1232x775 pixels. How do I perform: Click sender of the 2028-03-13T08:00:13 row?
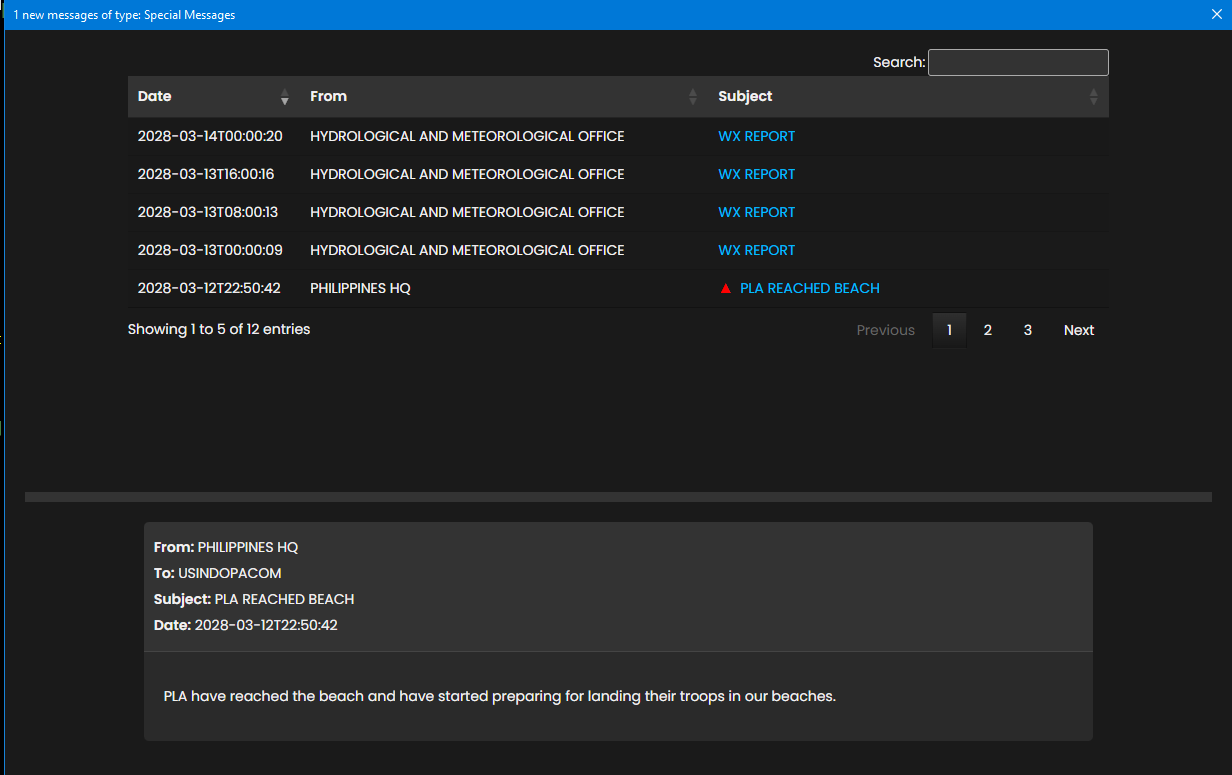click(x=467, y=212)
